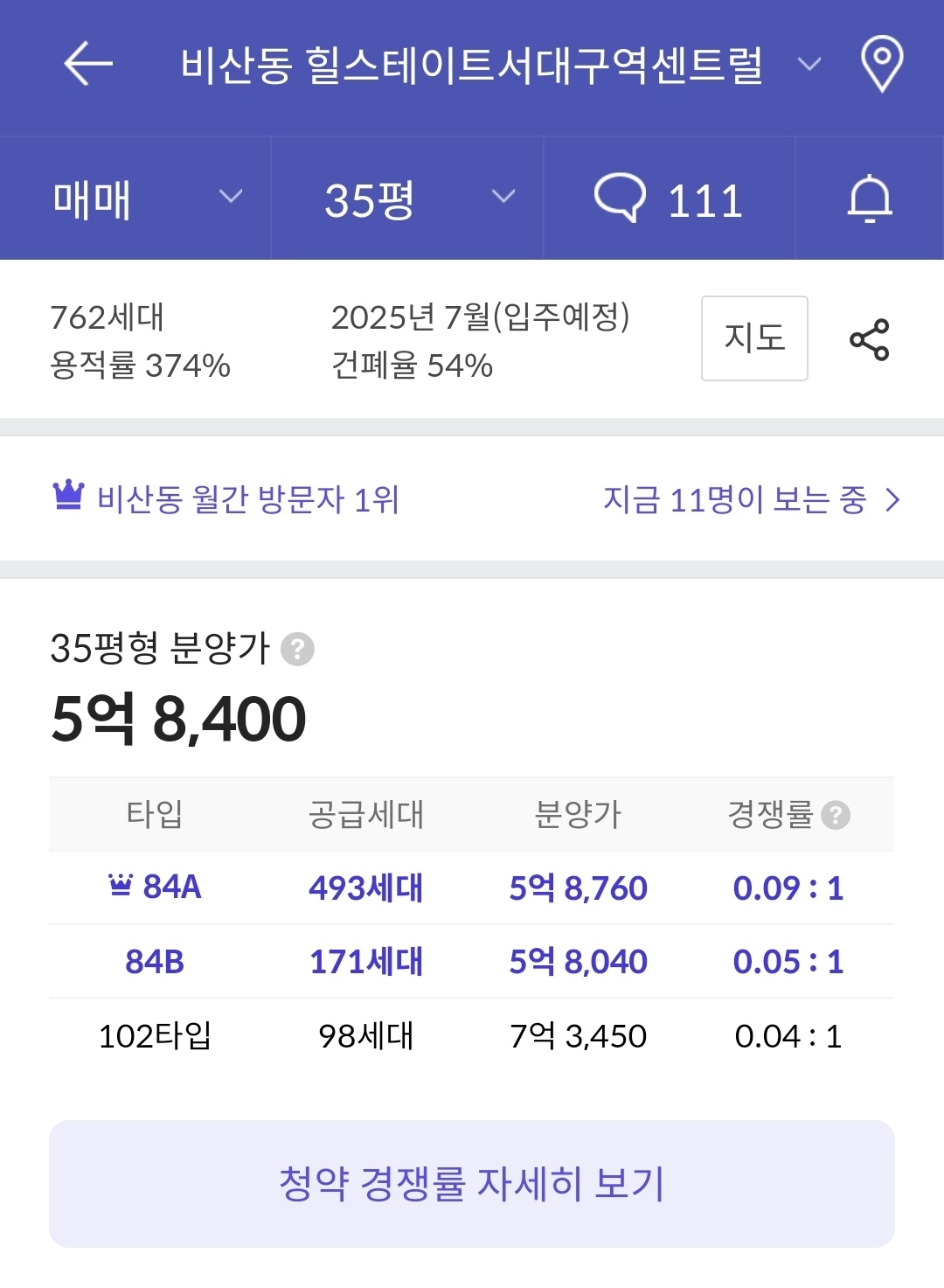The image size is (944, 1288).
Task: Expand the apartment name dropdown chevron
Action: 809,64
